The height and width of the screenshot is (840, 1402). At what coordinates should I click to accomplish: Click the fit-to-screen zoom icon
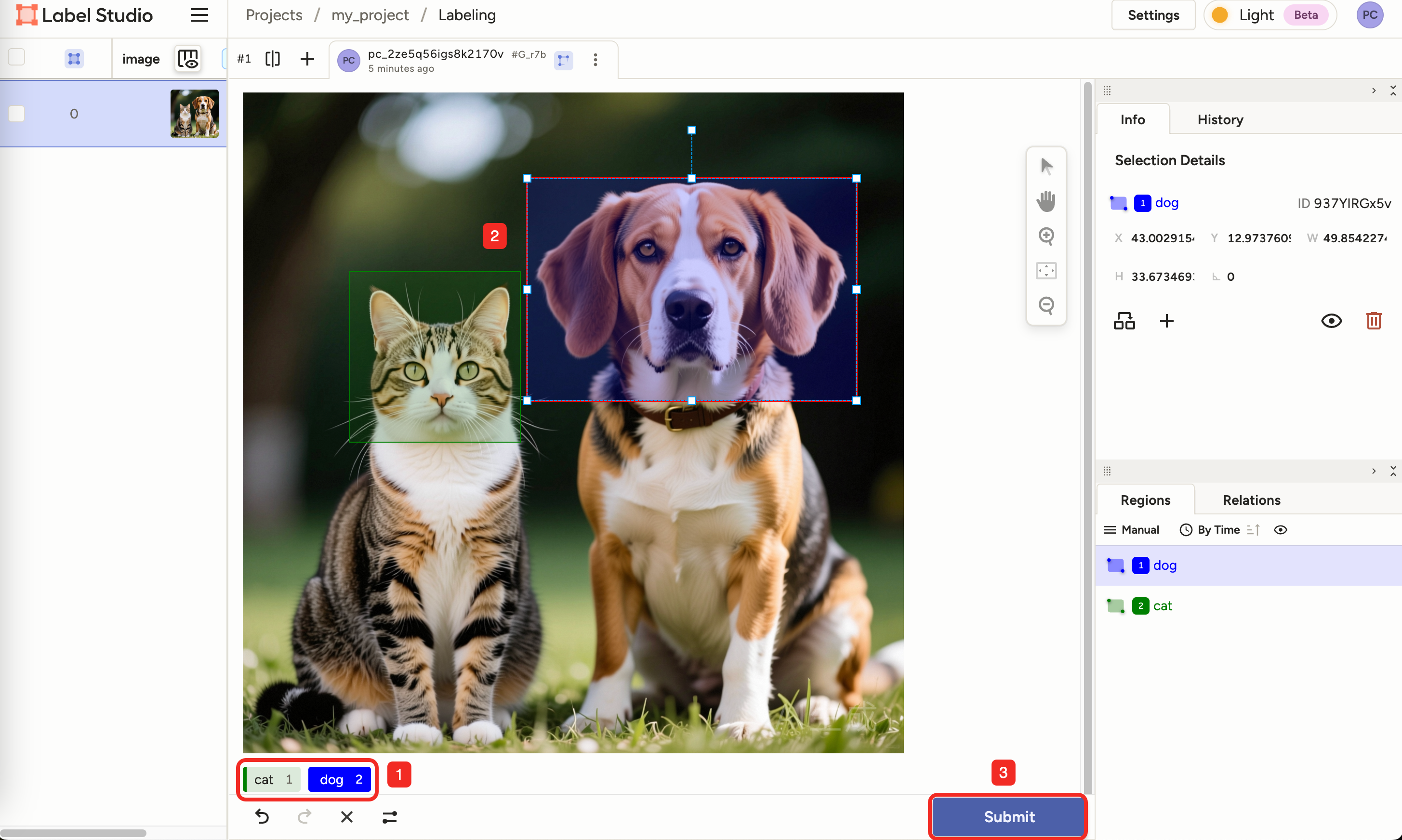1045,271
